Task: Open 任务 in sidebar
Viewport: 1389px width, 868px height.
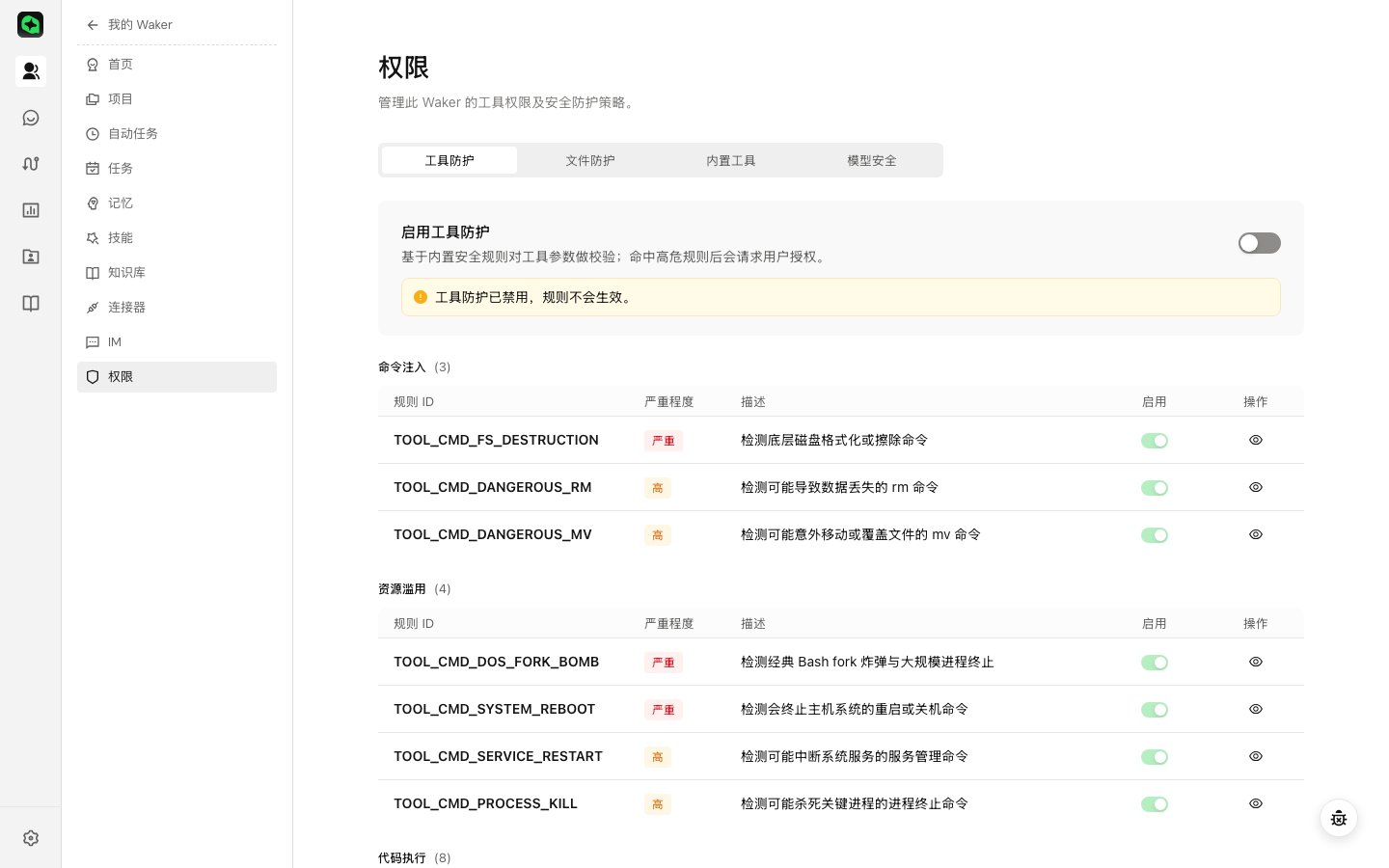Action: 177,169
